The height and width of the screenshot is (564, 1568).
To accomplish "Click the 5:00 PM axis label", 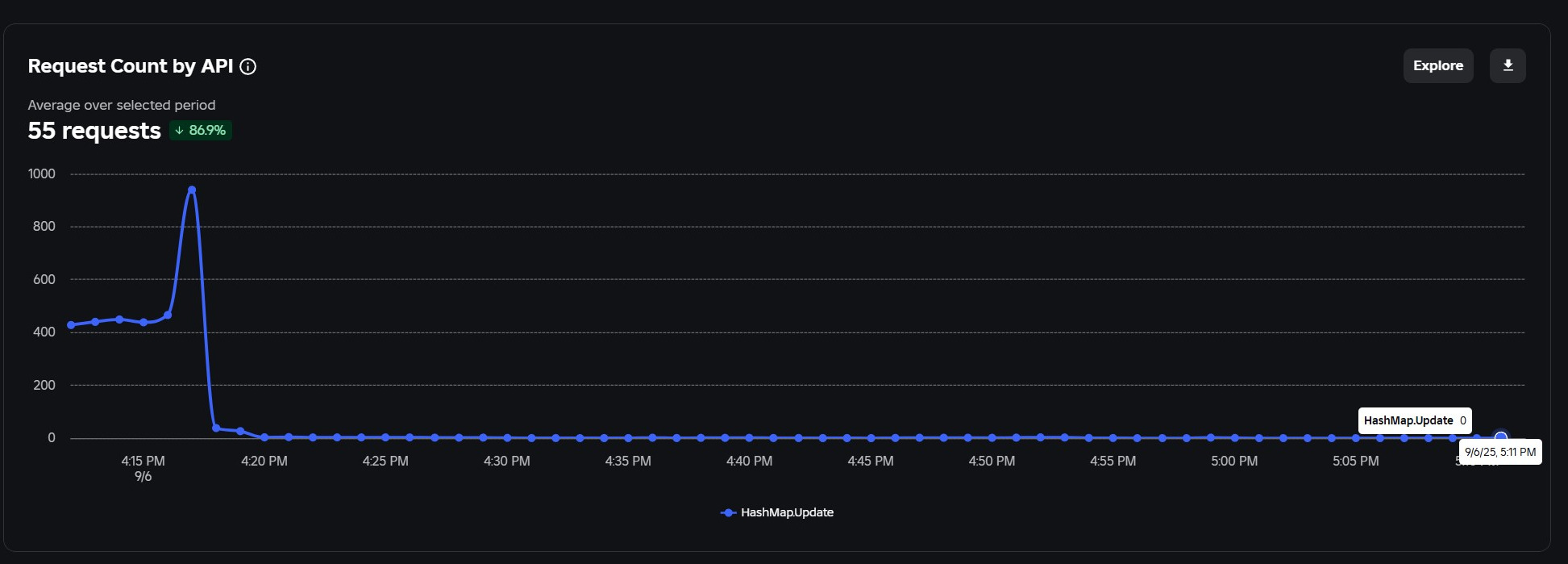I will 1234,461.
